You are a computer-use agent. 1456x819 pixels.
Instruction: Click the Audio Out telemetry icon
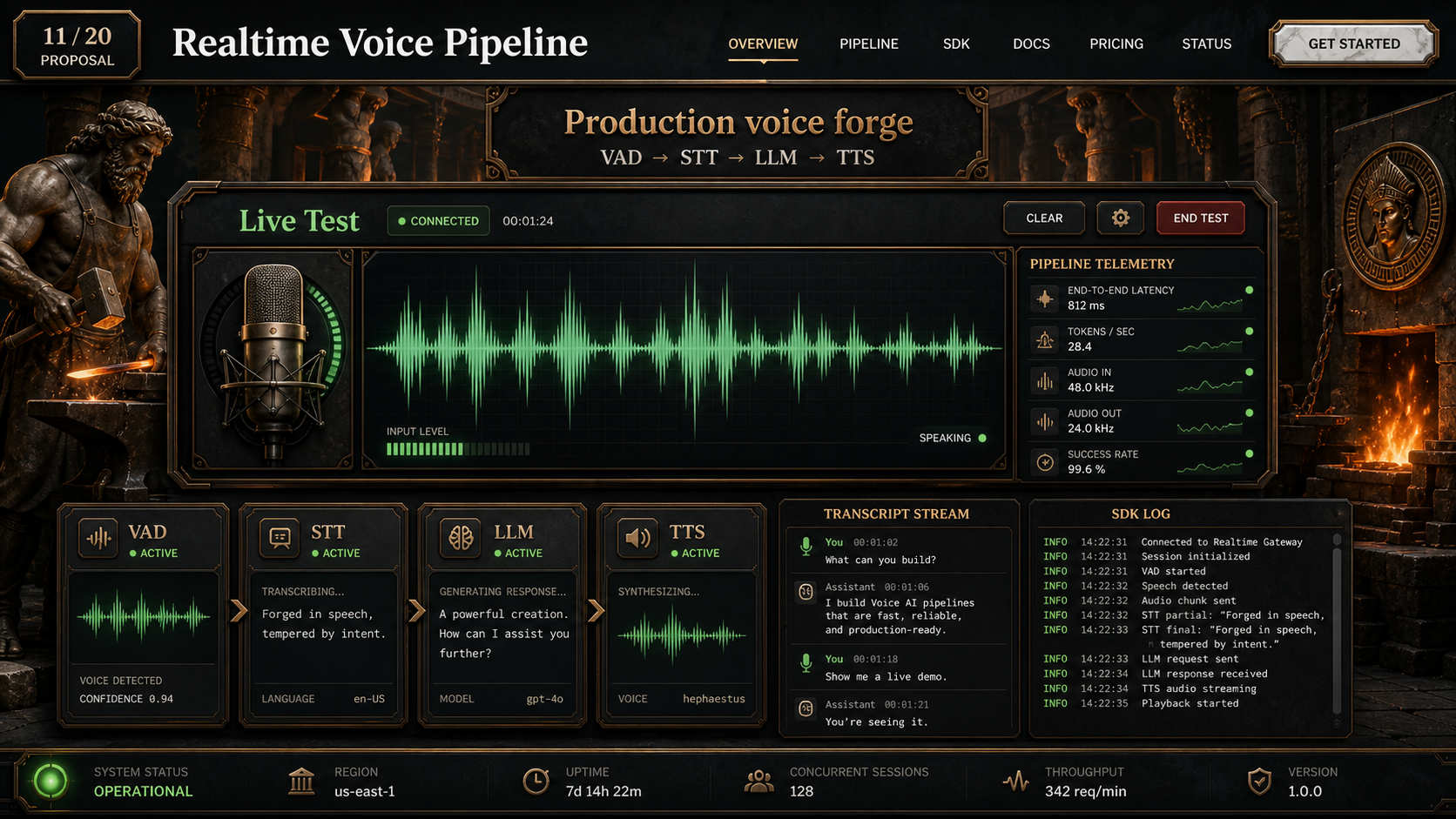pos(1044,421)
